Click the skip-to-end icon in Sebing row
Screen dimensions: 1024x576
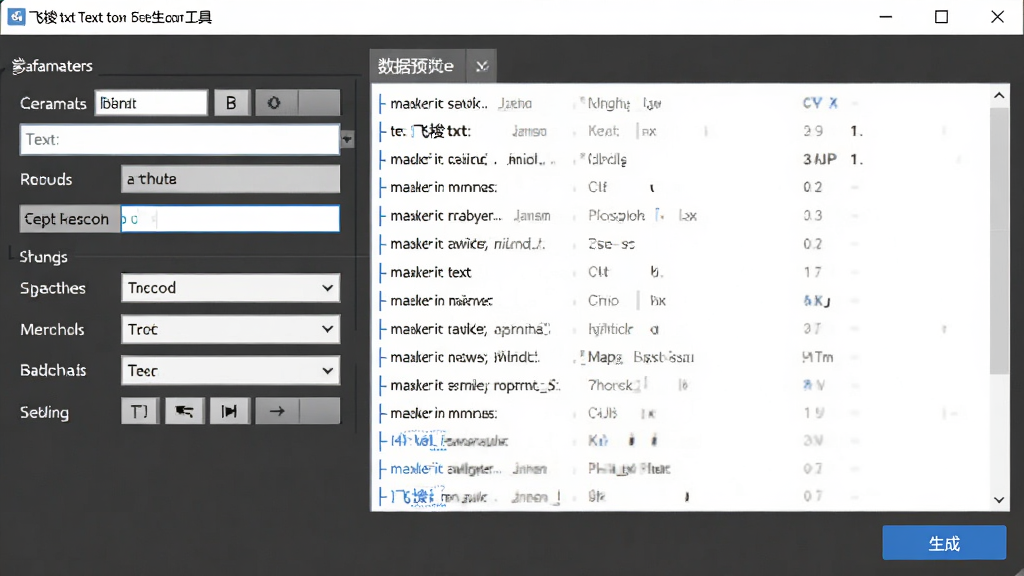(x=229, y=411)
